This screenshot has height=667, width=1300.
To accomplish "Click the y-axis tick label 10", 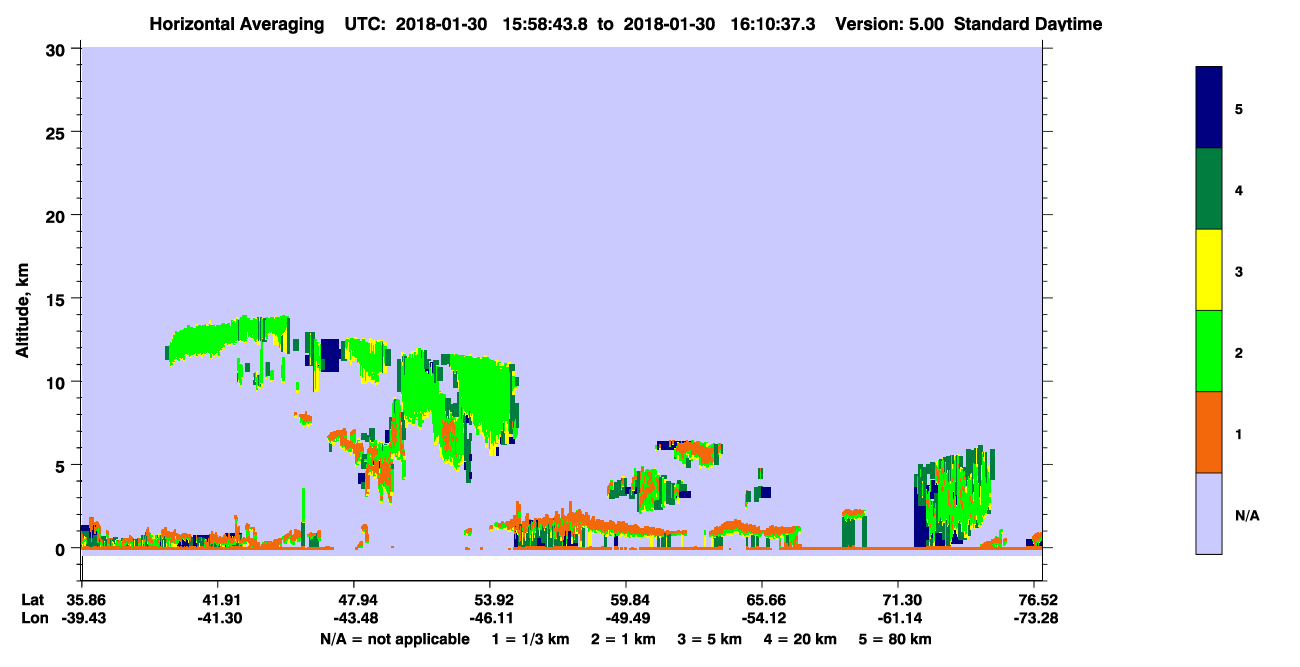I will (58, 382).
